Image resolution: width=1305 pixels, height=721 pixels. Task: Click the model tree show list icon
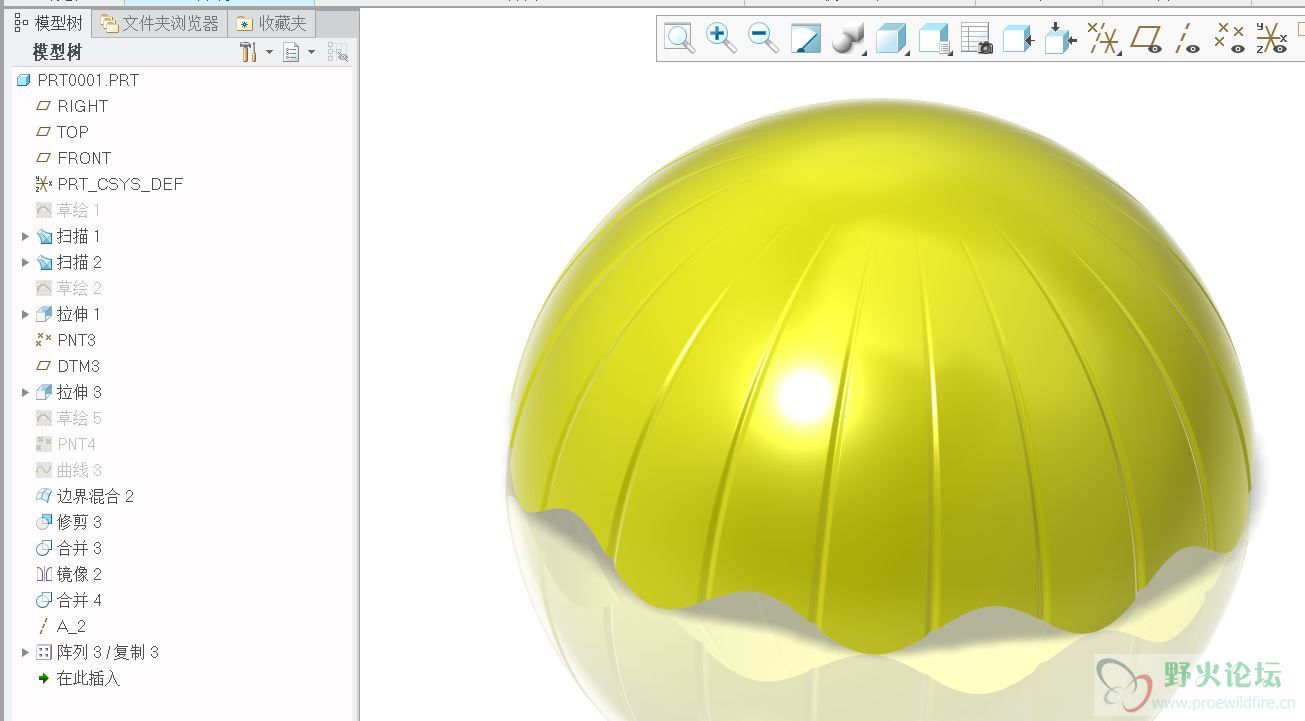tap(291, 52)
